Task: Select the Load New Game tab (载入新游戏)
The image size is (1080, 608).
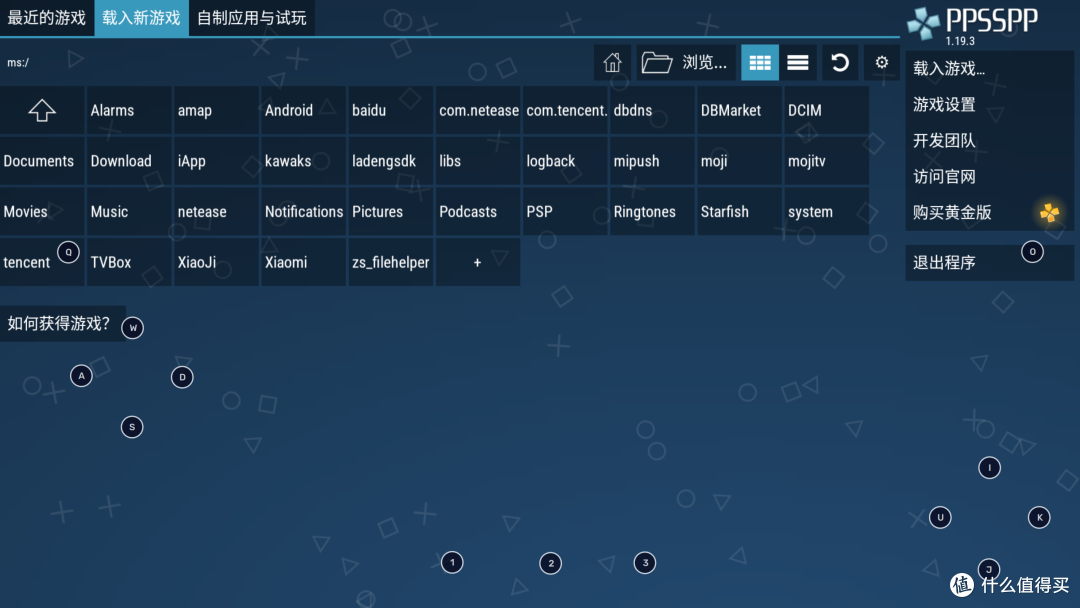Action: 141,18
